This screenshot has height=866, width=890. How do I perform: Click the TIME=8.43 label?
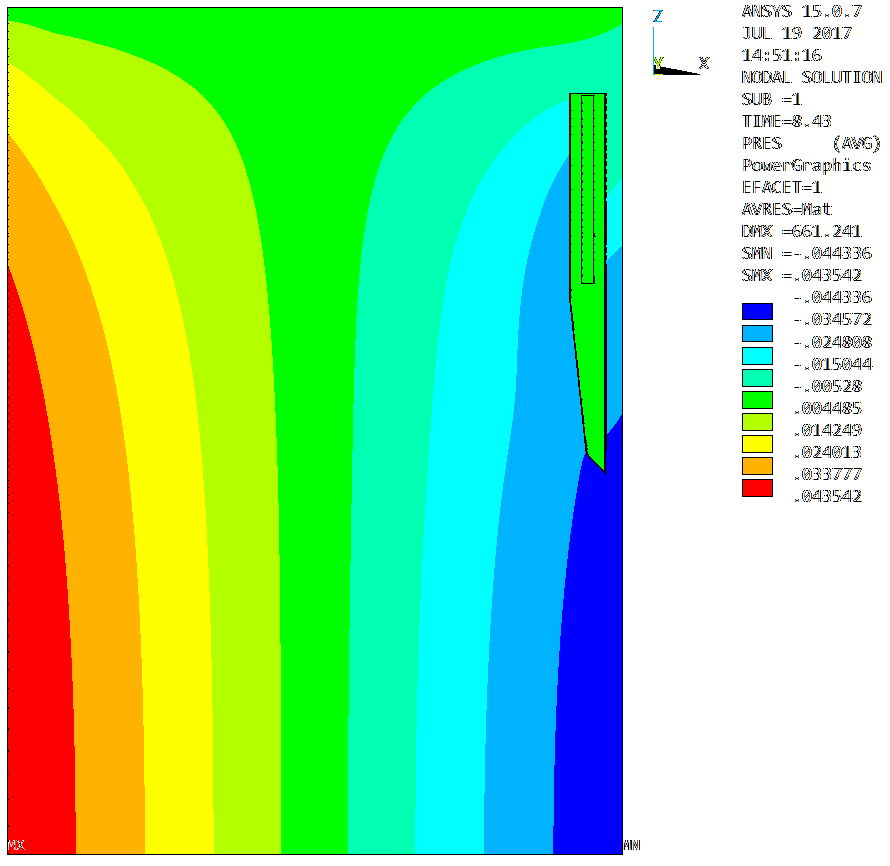point(788,121)
